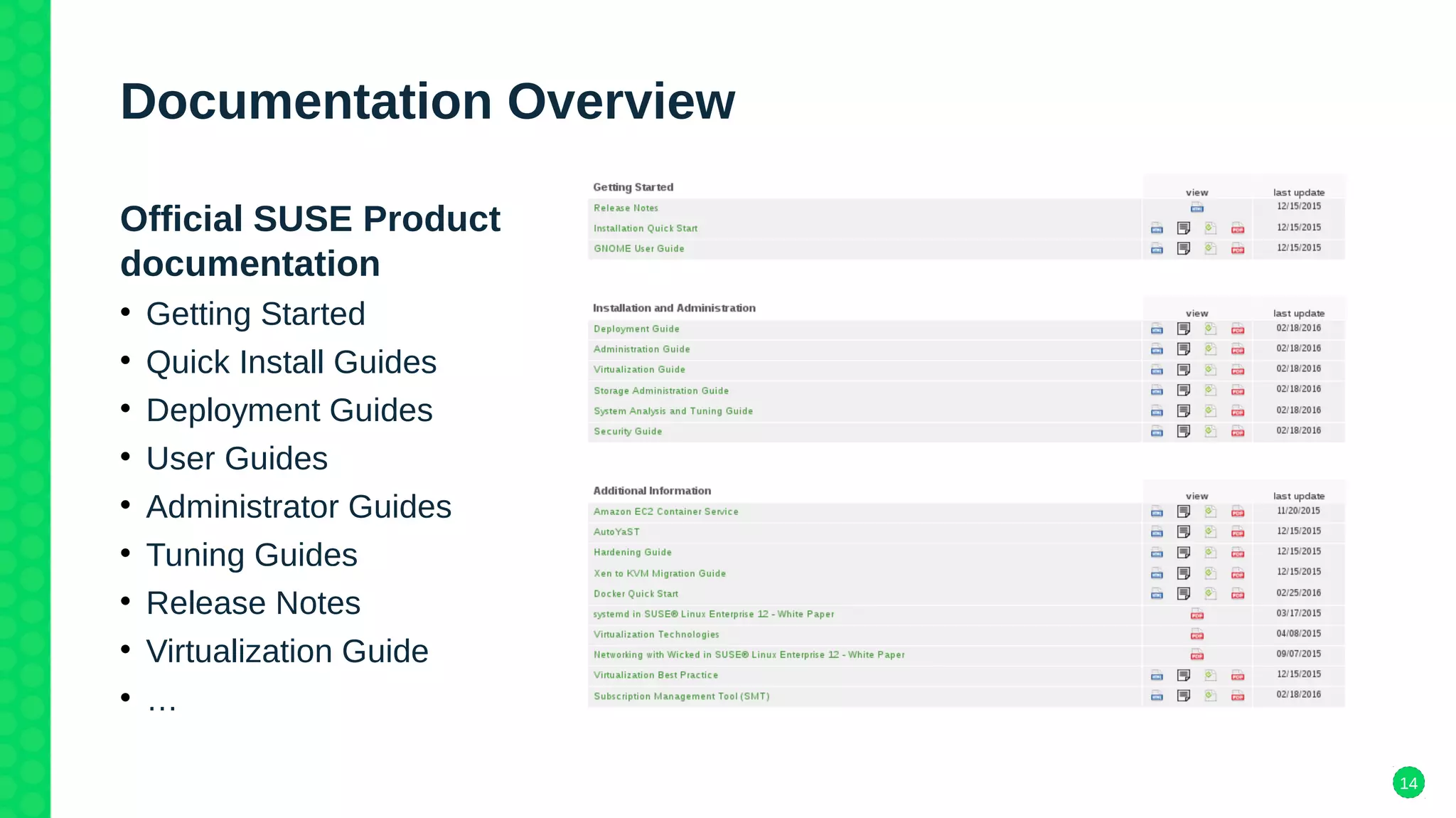Open the Virtualization Guide table link
Screen dimensions: 1456x818
639,370
